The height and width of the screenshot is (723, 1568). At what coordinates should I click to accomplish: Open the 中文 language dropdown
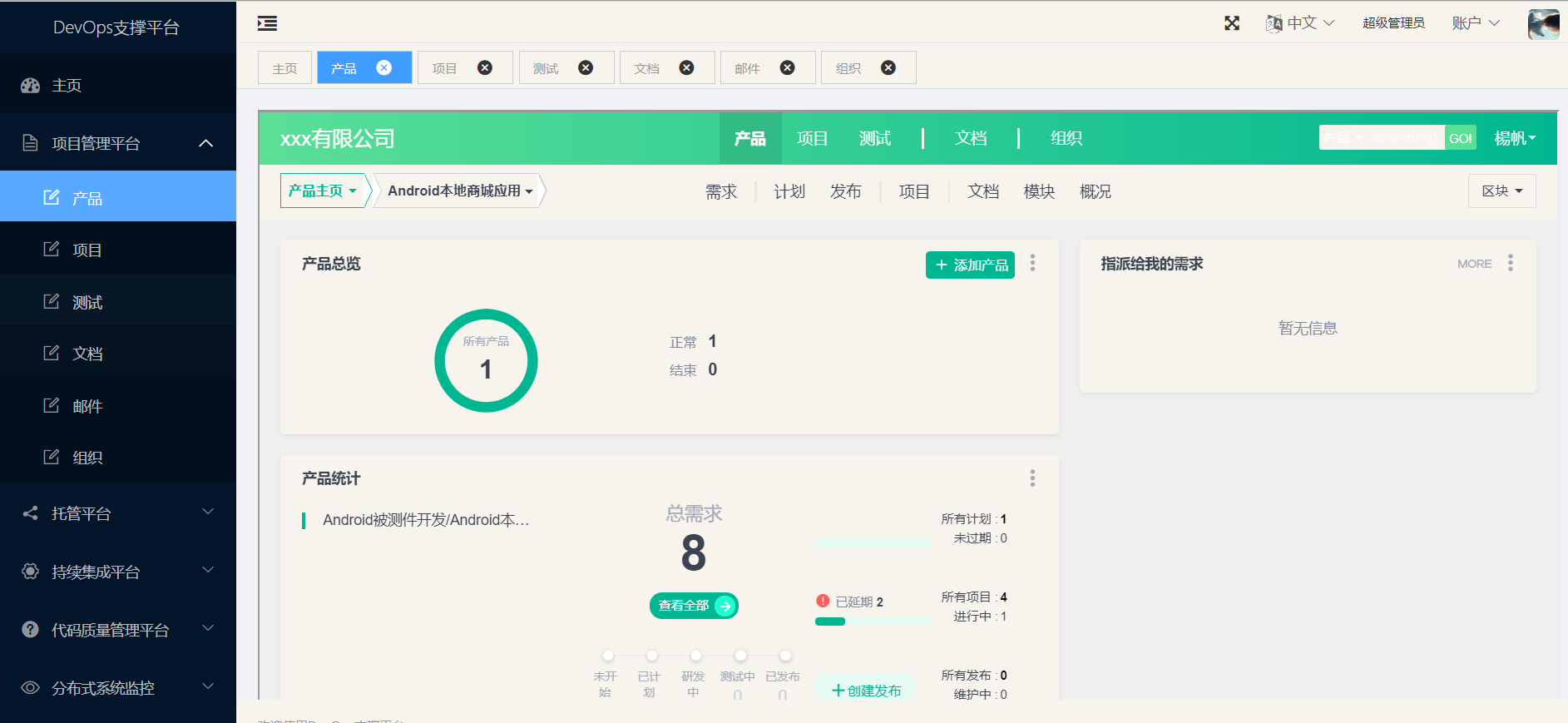click(1300, 23)
